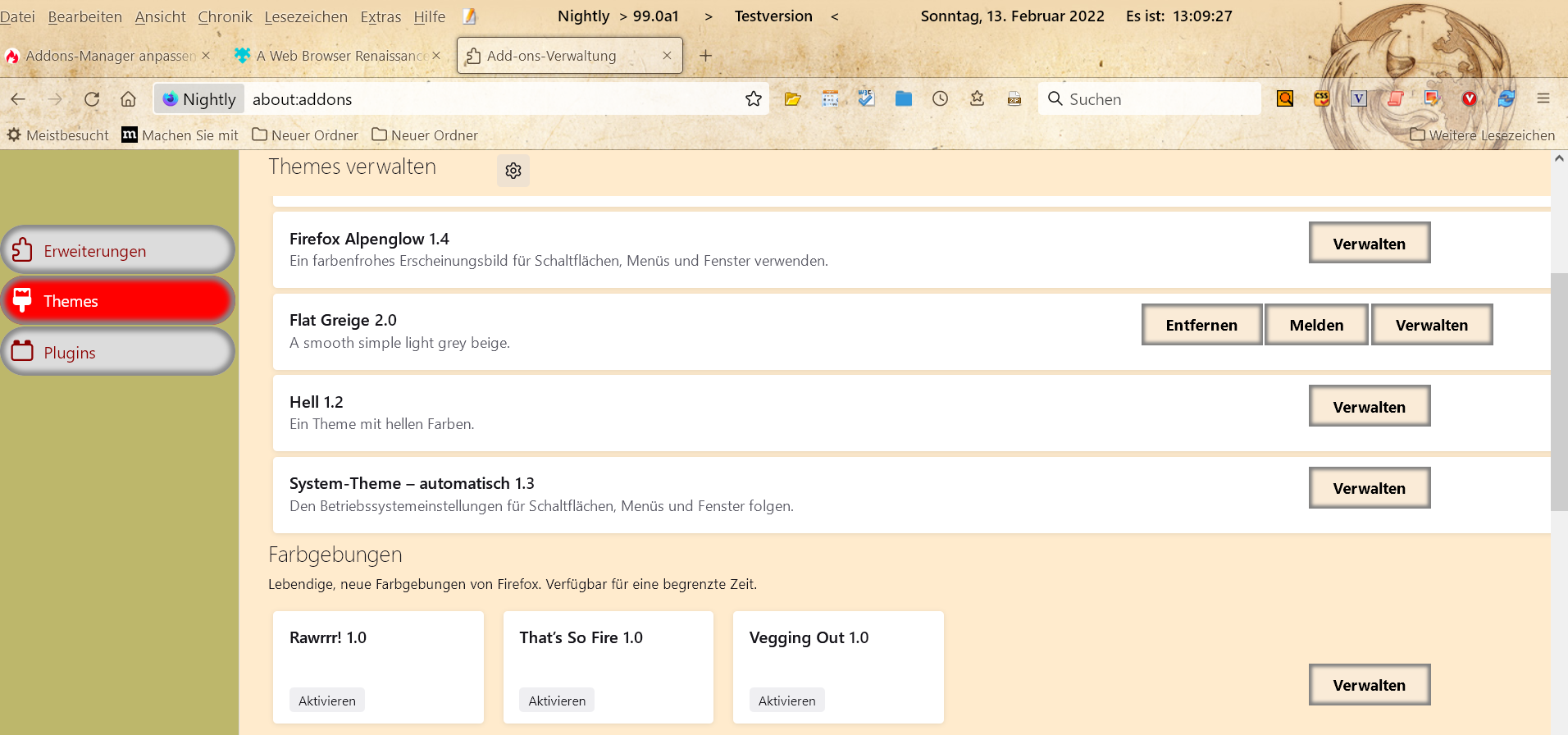
Task: Remove Flat Greige with Entfernen
Action: tap(1201, 325)
